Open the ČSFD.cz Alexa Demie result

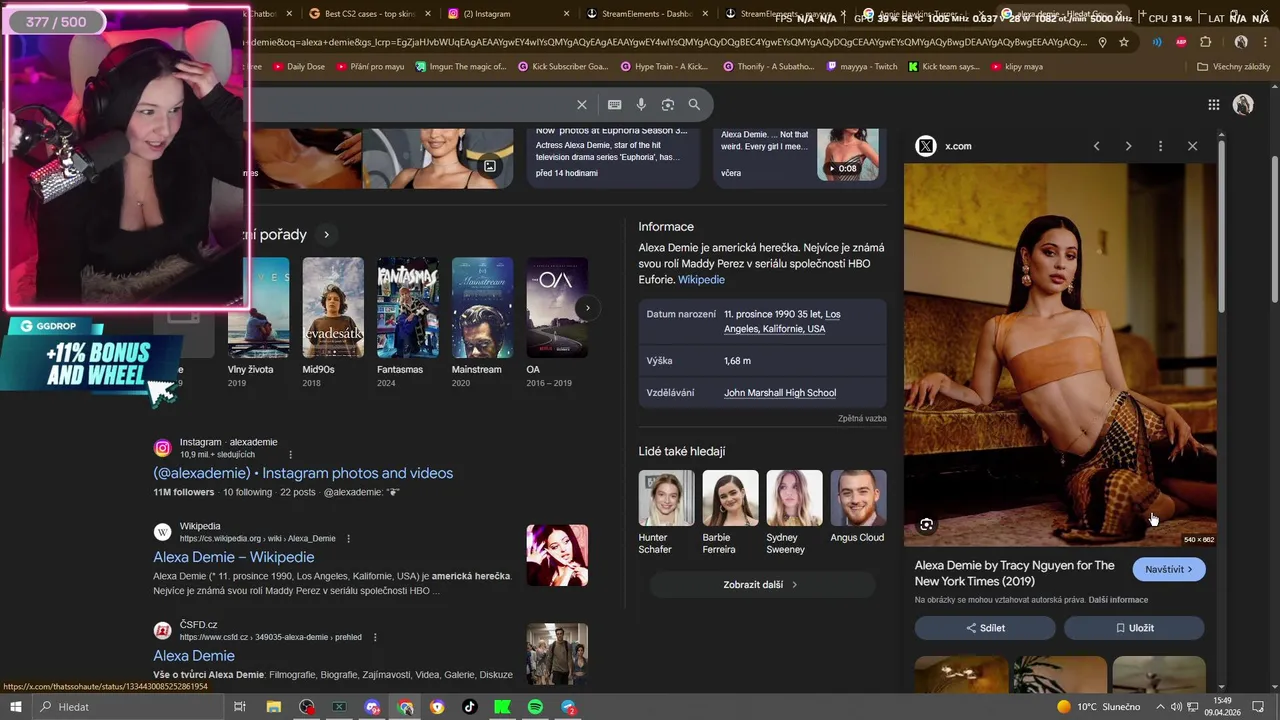pyautogui.click(x=194, y=656)
